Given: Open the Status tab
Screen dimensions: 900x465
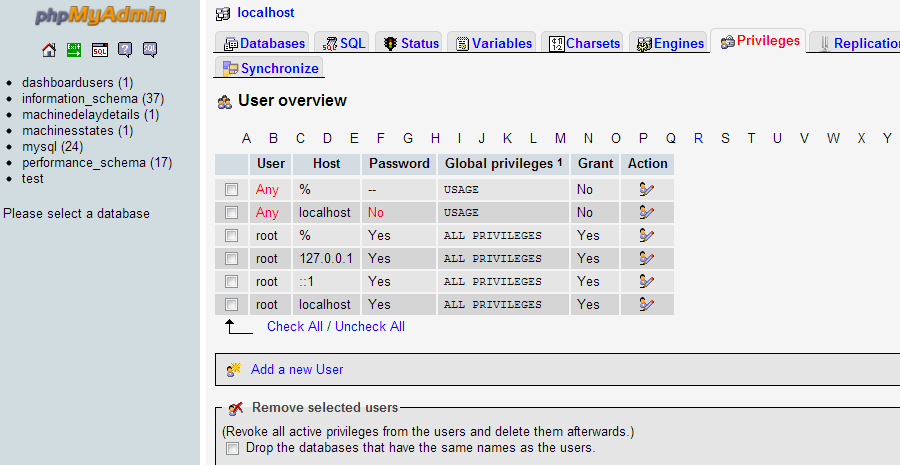Looking at the screenshot, I should tap(409, 43).
